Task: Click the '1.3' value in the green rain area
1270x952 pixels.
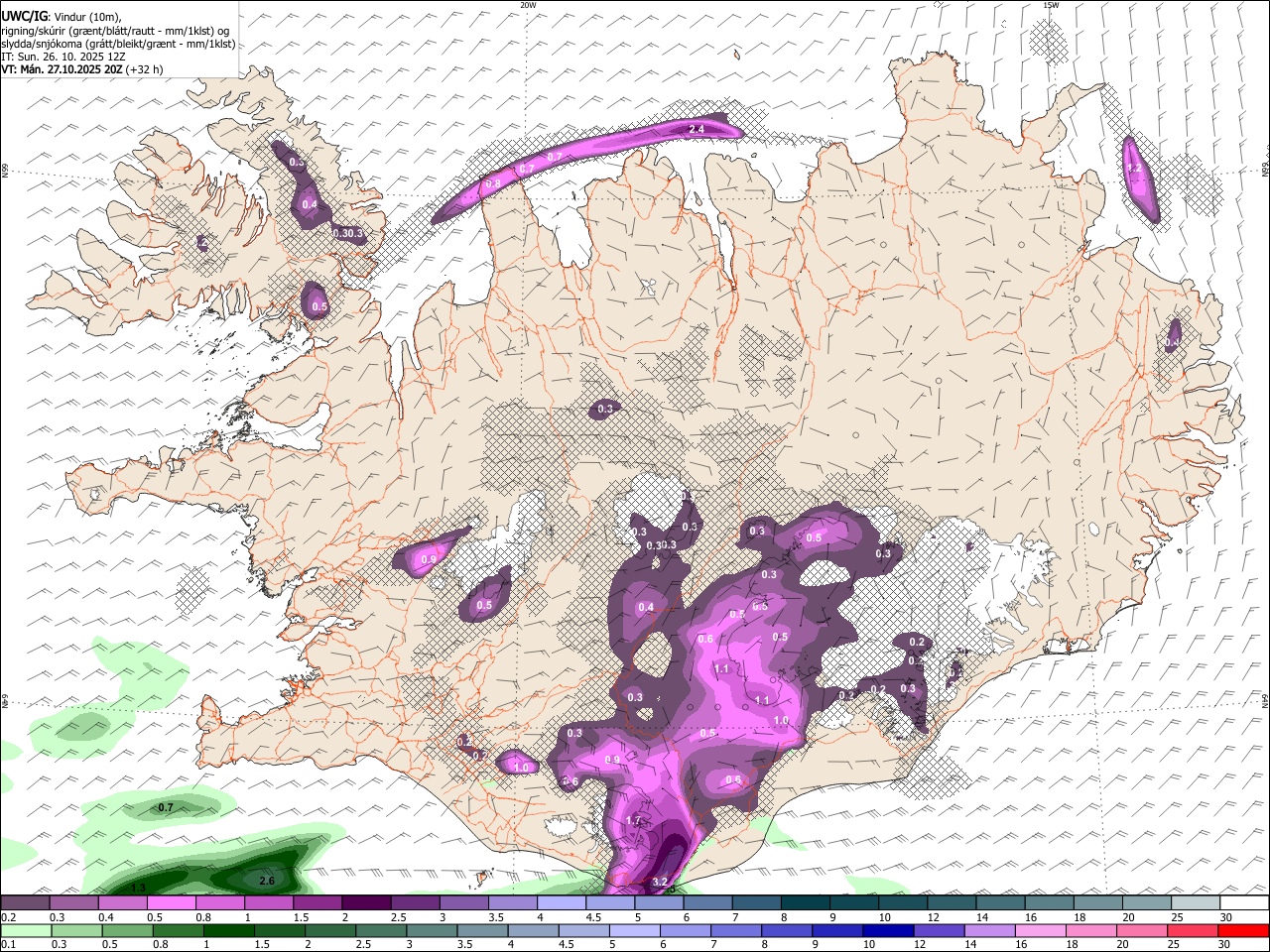Action: pyautogui.click(x=139, y=888)
